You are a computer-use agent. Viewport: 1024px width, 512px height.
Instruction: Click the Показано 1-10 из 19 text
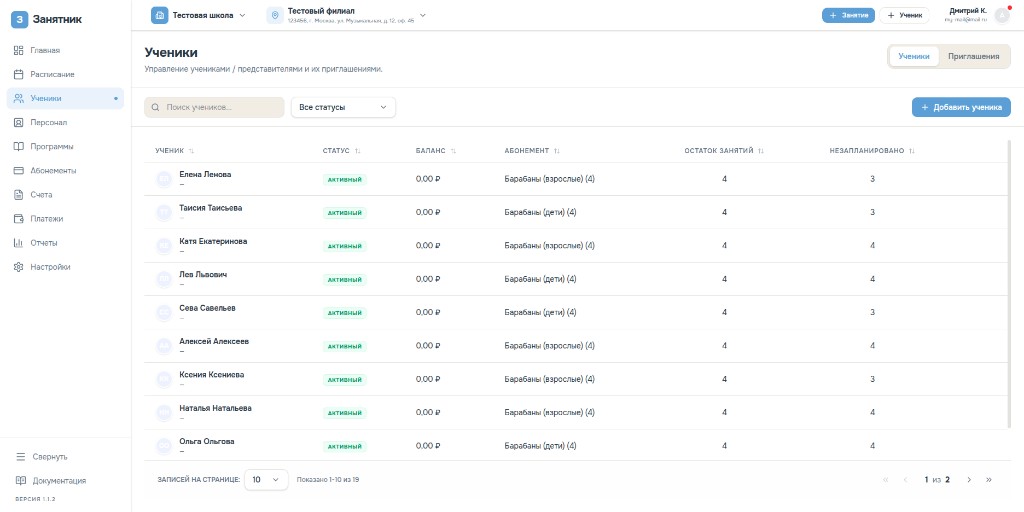(328, 480)
